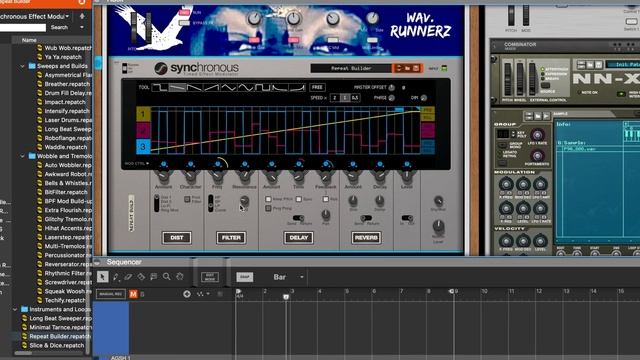Toggle the DELAY effect button

298,238
